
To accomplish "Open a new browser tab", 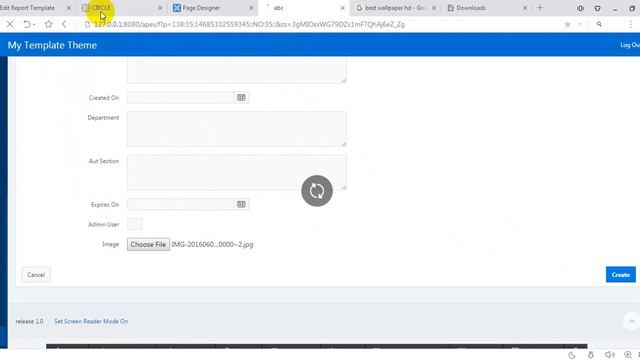I will tap(540, 8).
